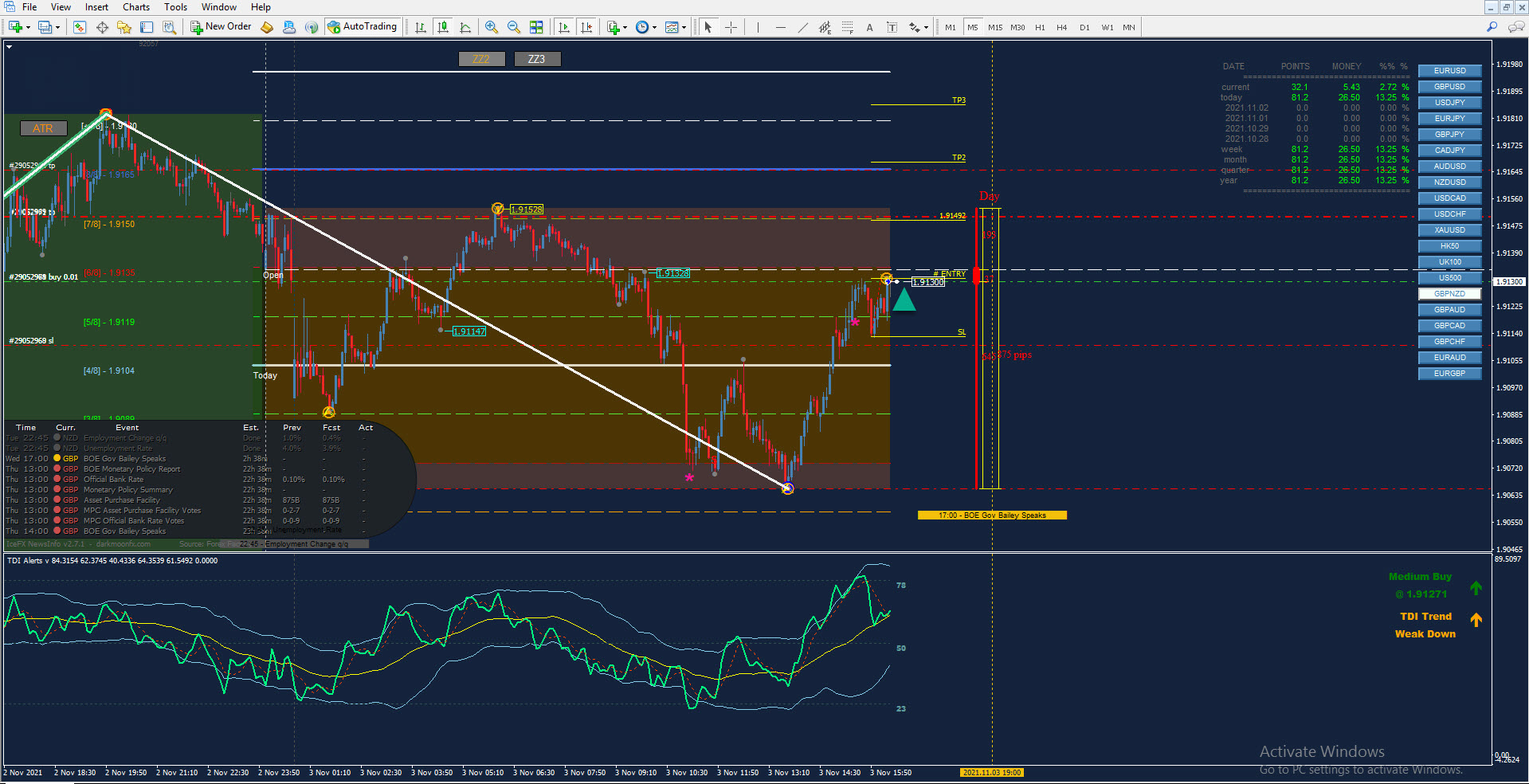Select the cursor pointer tool
Screen dimensions: 1529x784
coord(708,27)
